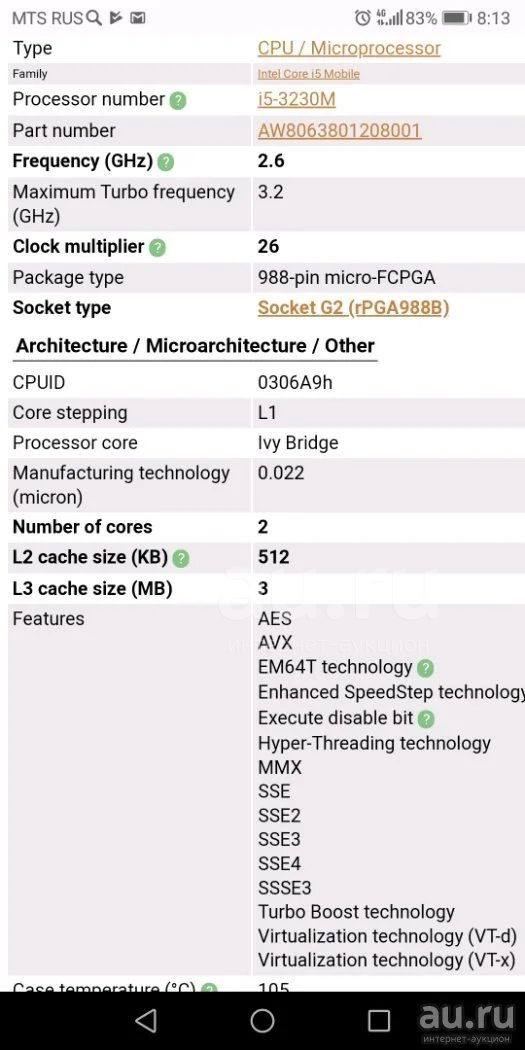The image size is (525, 1050).
Task: Tap the Android back navigation icon
Action: pos(145,1021)
